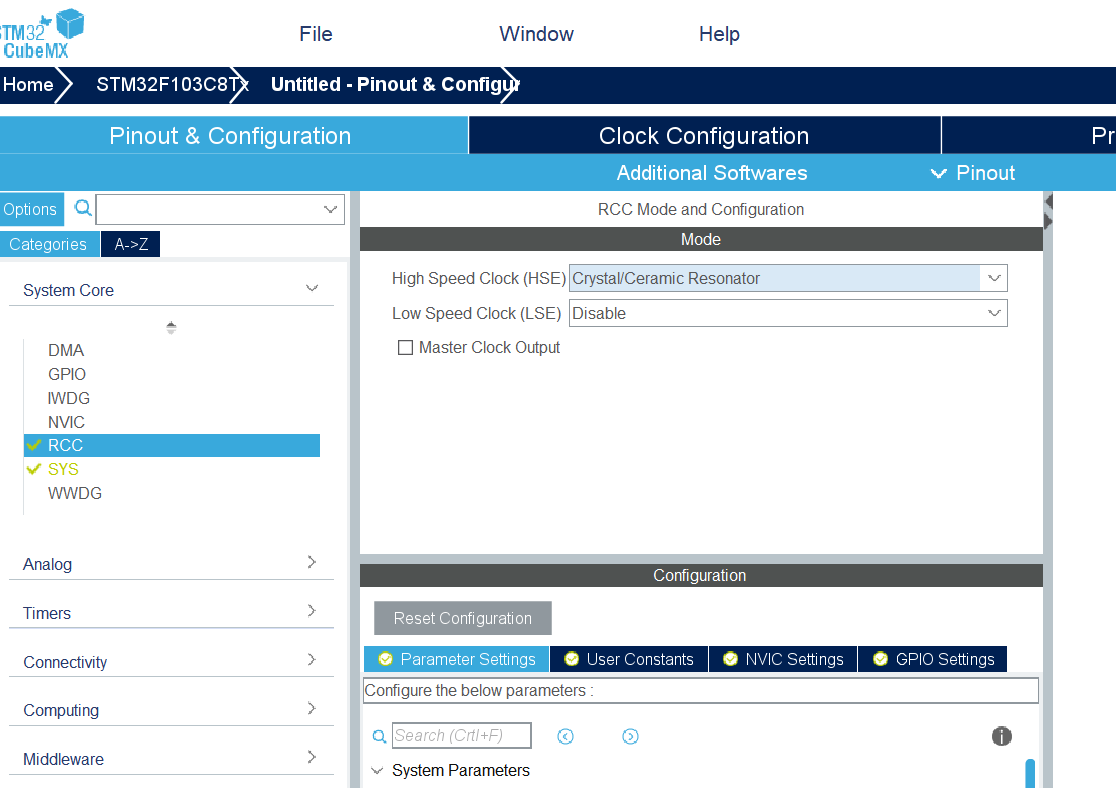Open the File menu

coord(316,34)
